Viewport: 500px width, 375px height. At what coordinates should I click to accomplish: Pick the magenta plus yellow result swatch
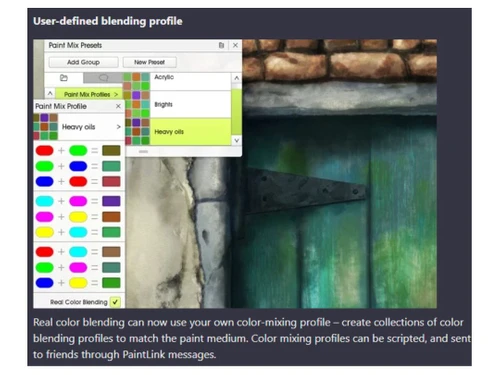coord(111,217)
